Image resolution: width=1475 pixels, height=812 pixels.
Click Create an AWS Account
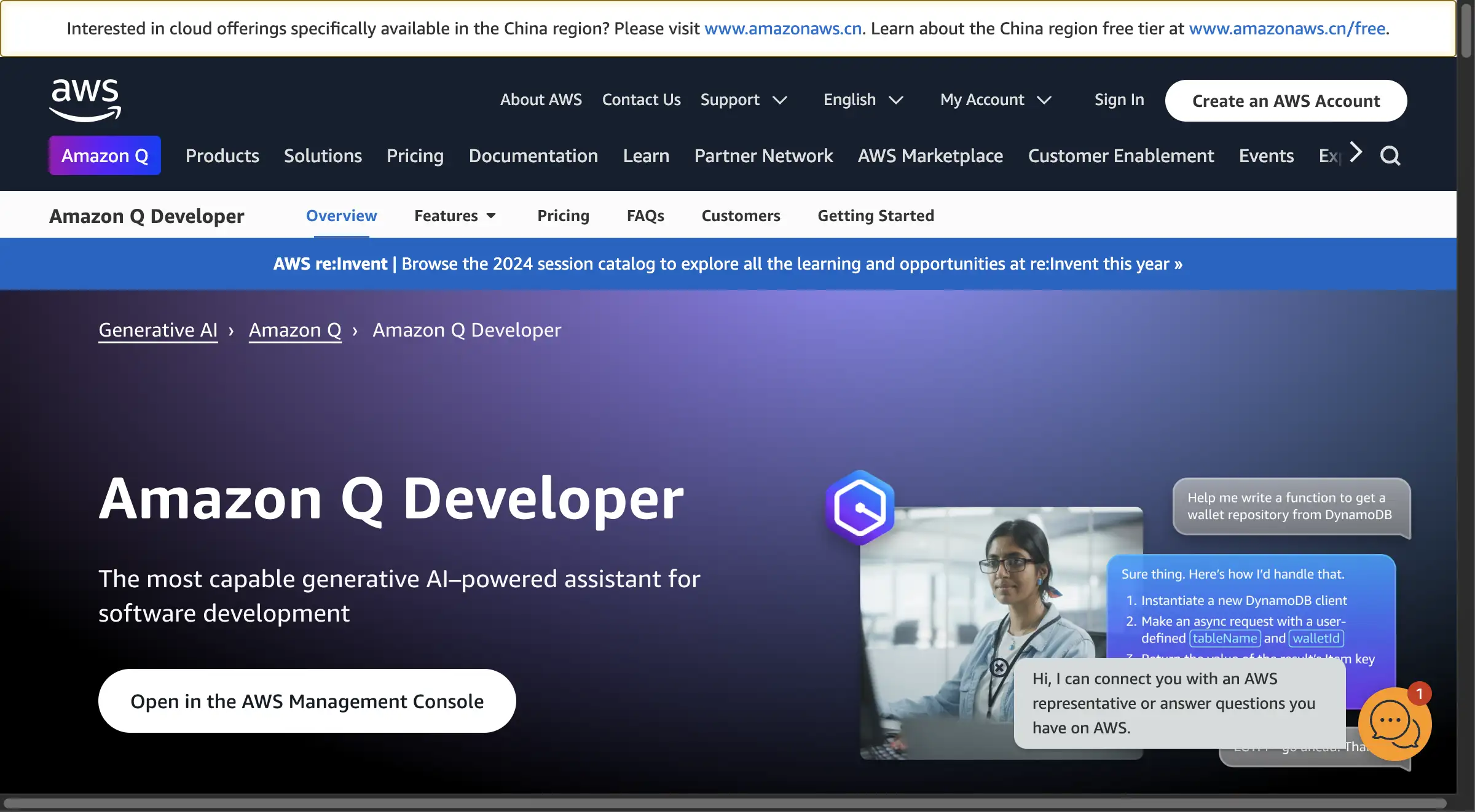click(1286, 100)
